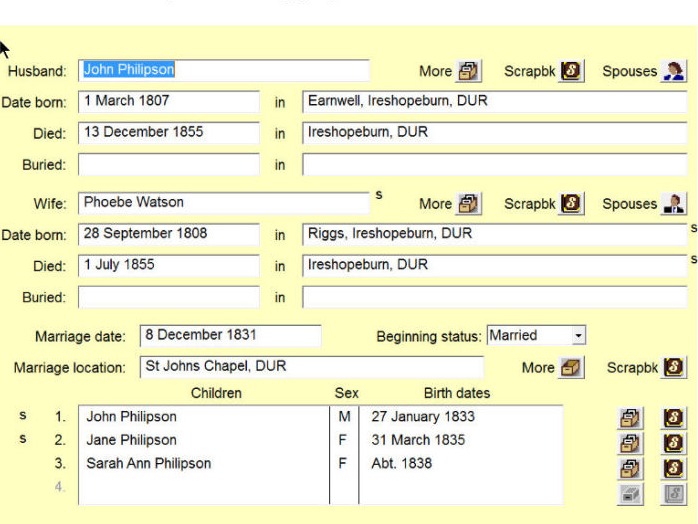Screen dimensions: 698x524
Task: Click wife's empty burial place field
Action: (495, 297)
